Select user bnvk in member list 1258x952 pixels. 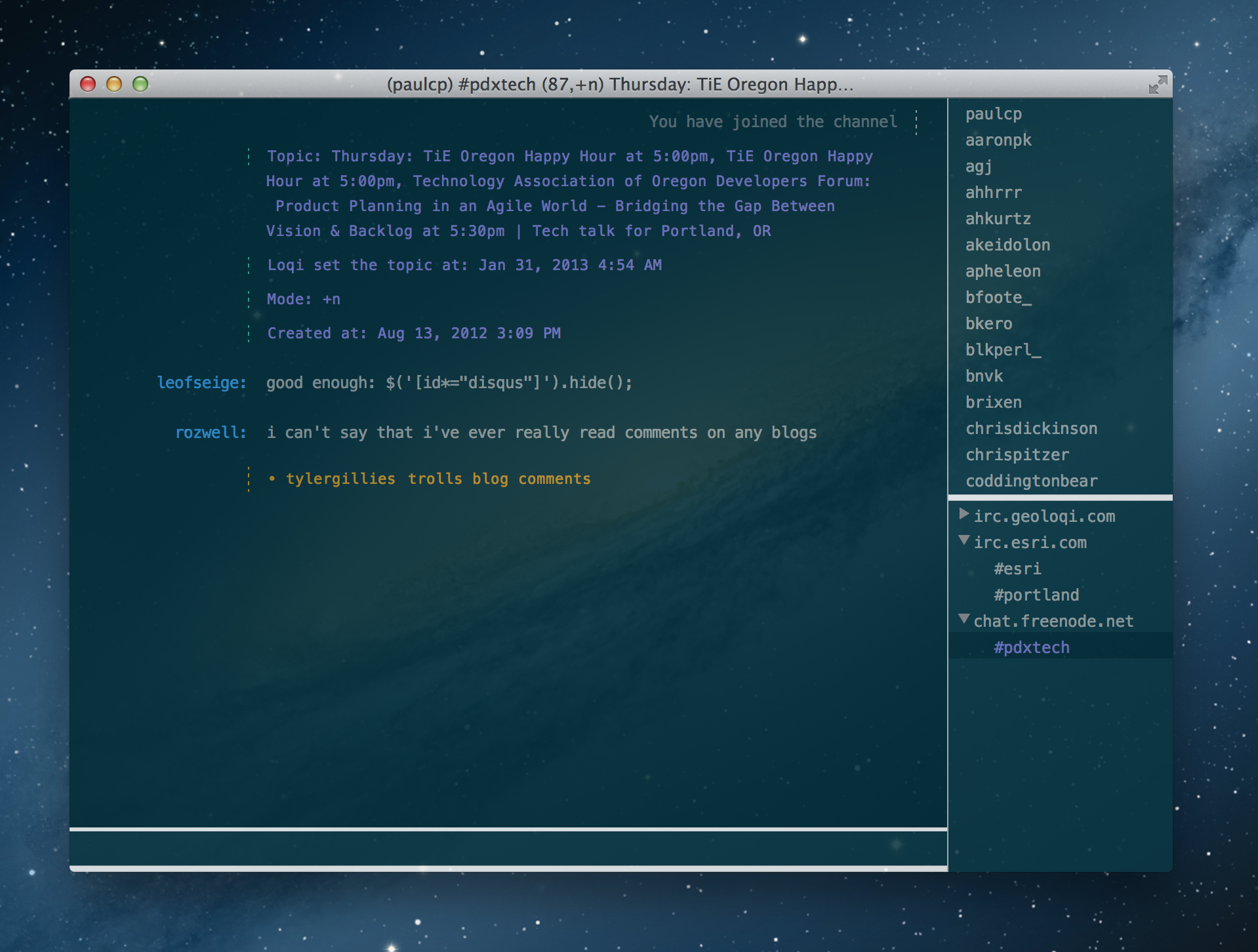[x=984, y=376]
